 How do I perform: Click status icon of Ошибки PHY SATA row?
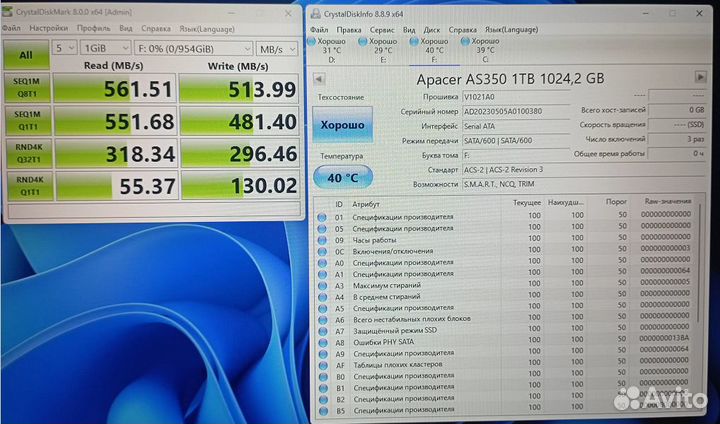pos(323,342)
